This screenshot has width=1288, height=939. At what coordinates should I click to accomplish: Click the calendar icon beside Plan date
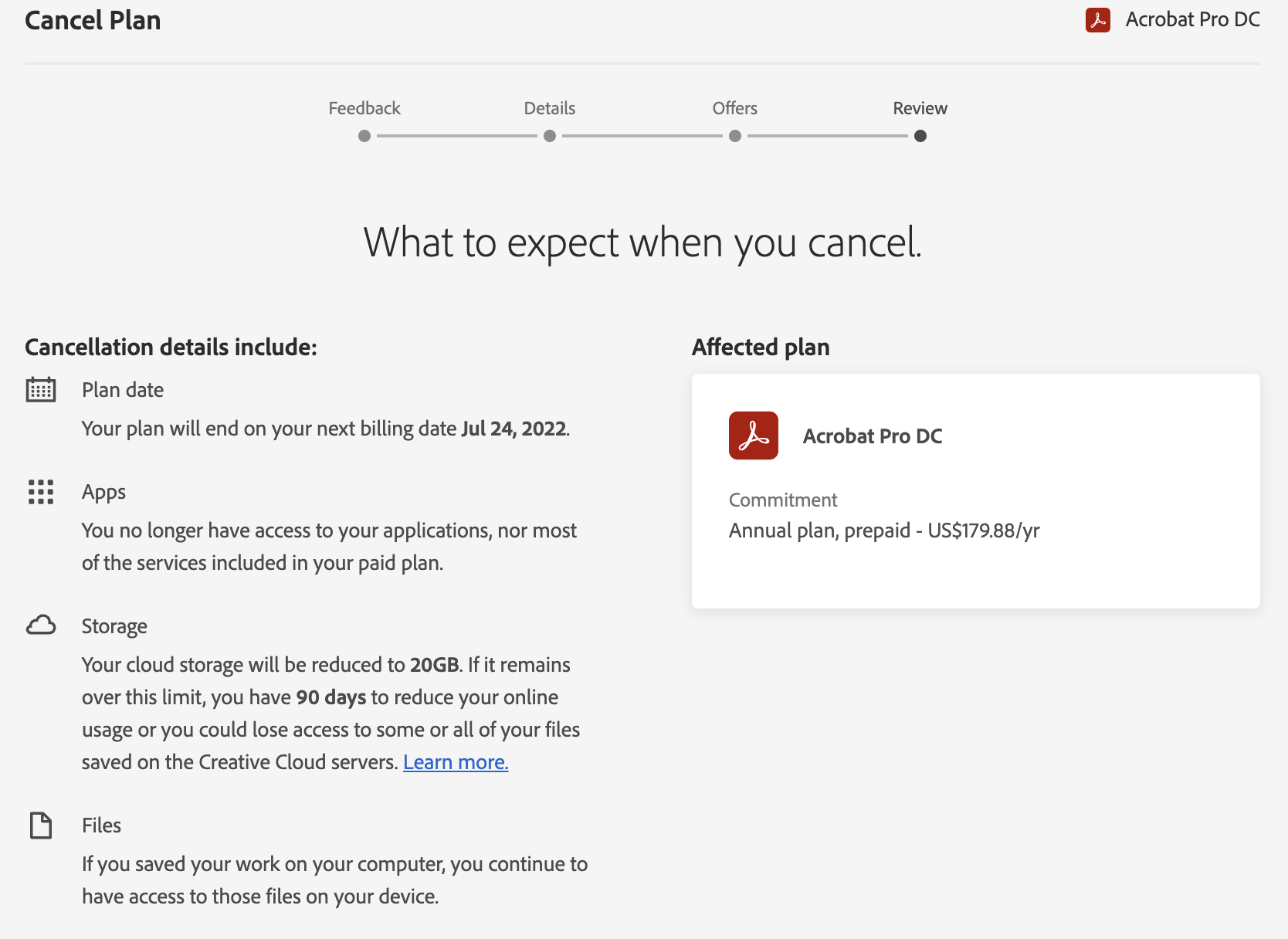coord(41,389)
